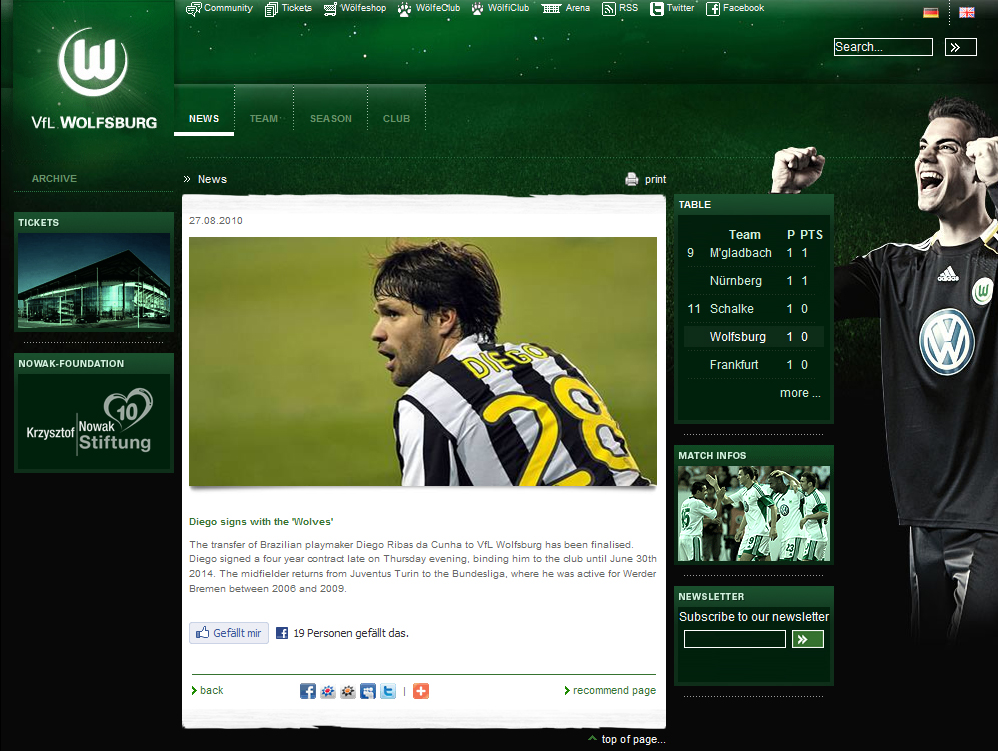The width and height of the screenshot is (998, 751).
Task: Click the "19 Personen gefällt das." text
Action: pyautogui.click(x=351, y=633)
